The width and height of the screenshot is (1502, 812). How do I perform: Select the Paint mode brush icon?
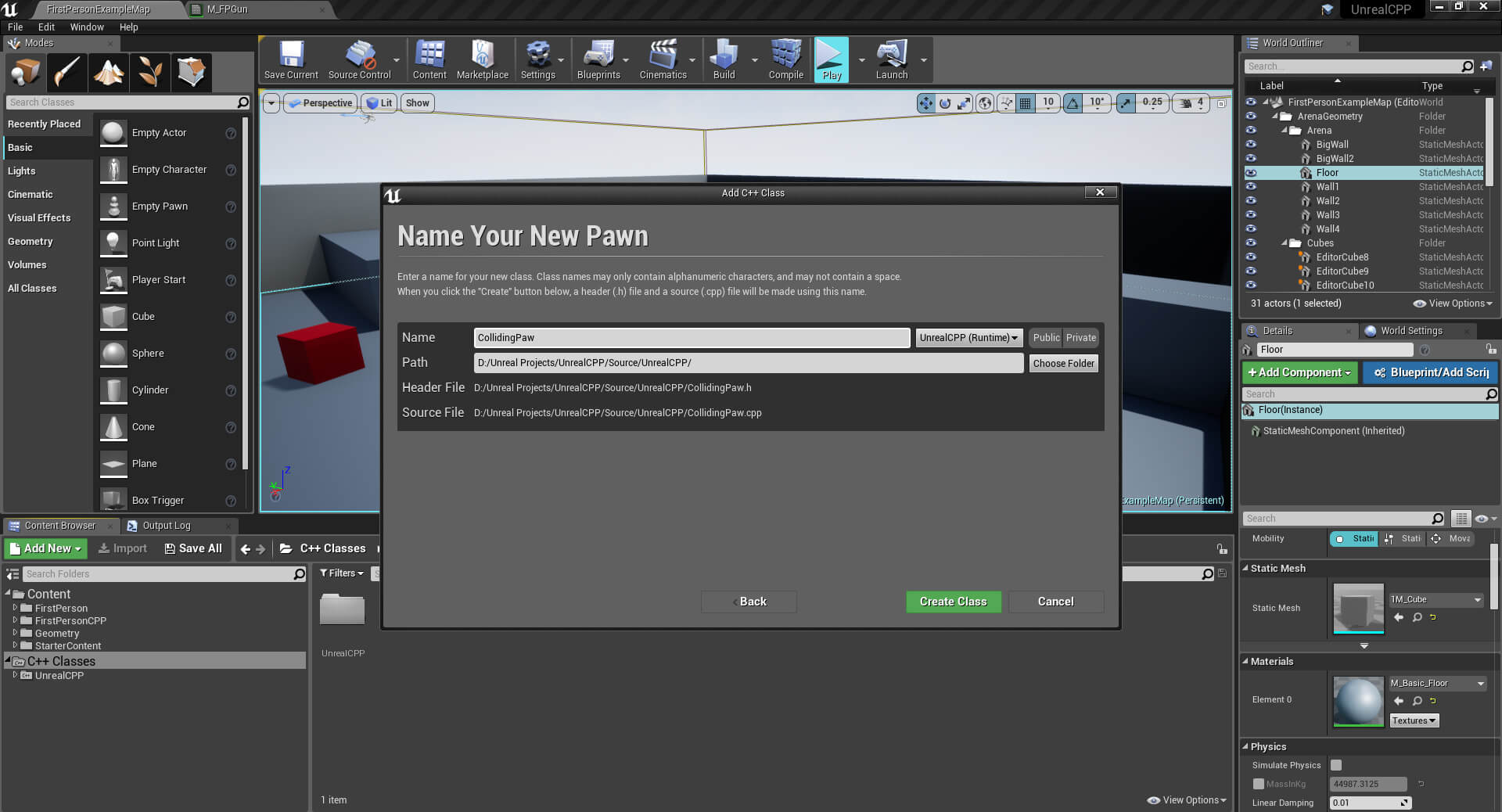pos(66,73)
